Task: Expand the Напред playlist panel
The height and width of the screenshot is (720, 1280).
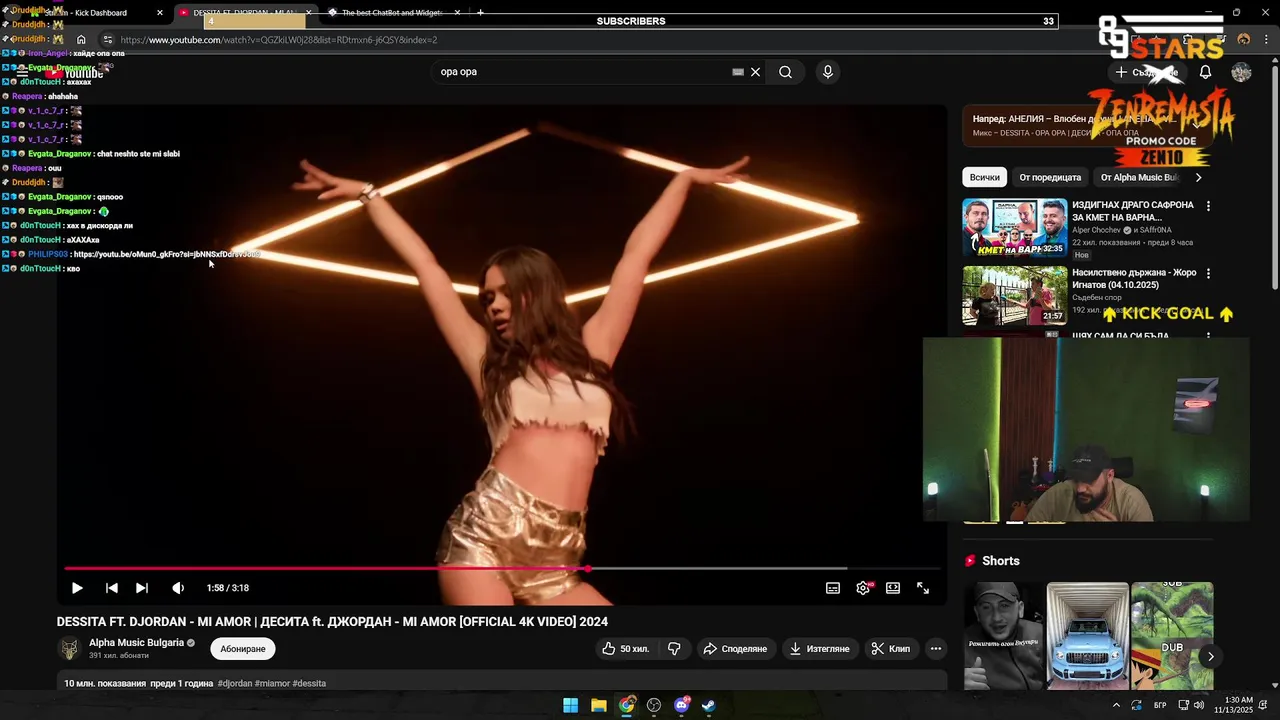Action: coord(1197,125)
